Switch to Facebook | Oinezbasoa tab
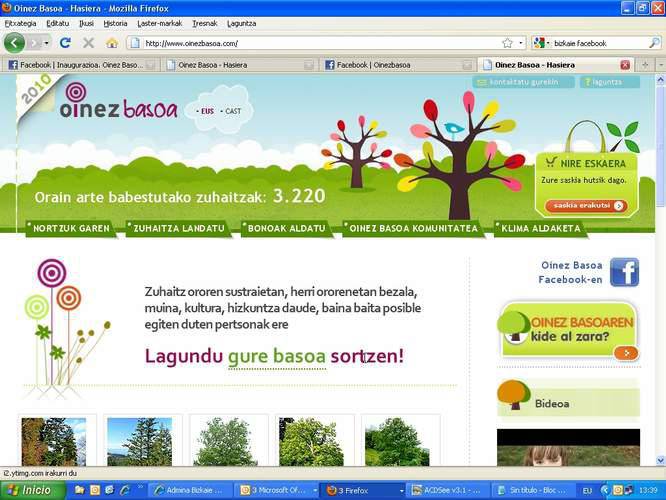Image resolution: width=666 pixels, height=500 pixels. (398, 65)
